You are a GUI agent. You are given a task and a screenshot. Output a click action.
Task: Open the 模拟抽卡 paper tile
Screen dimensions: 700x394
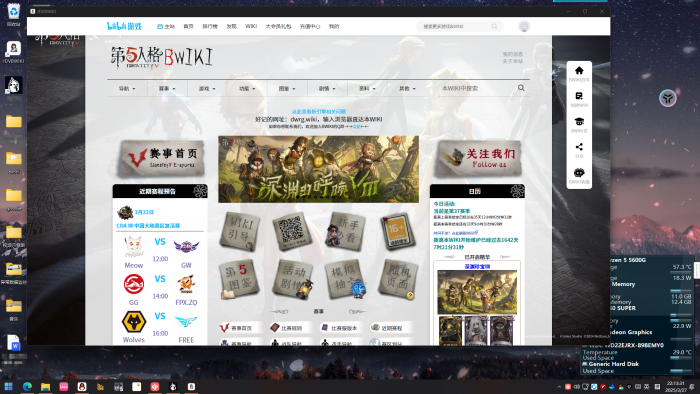pos(345,279)
